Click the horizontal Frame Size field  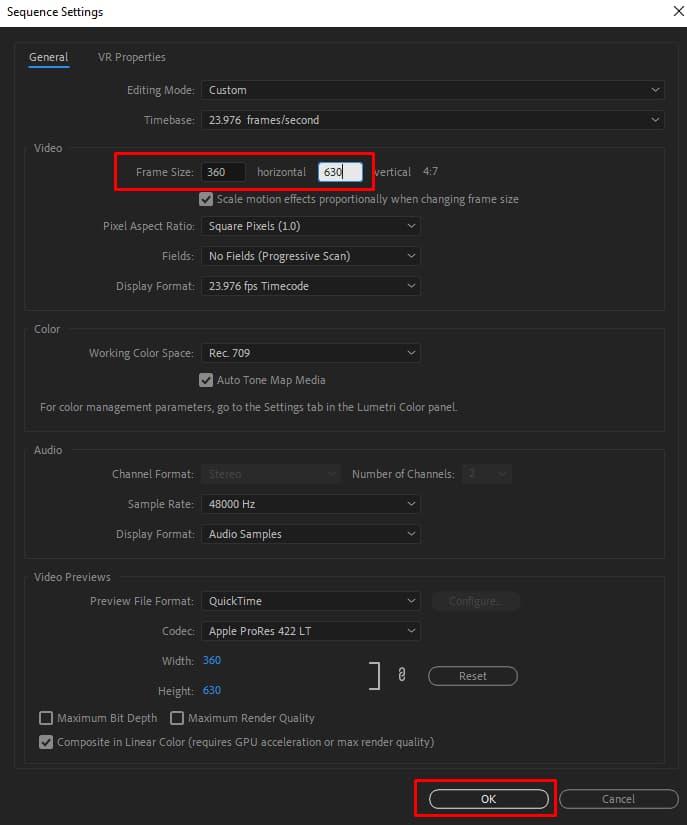[223, 172]
